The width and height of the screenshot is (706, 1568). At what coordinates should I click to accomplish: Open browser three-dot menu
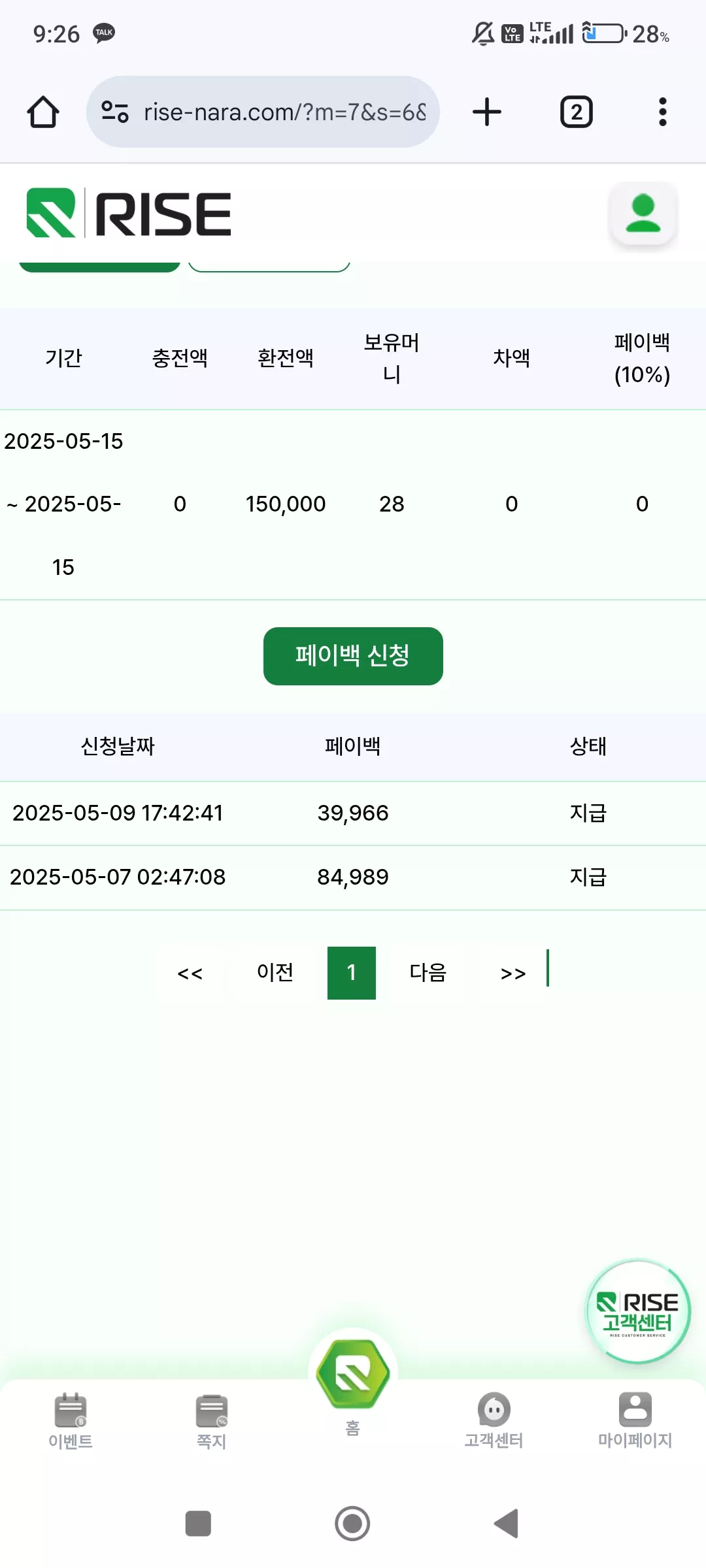coord(663,112)
